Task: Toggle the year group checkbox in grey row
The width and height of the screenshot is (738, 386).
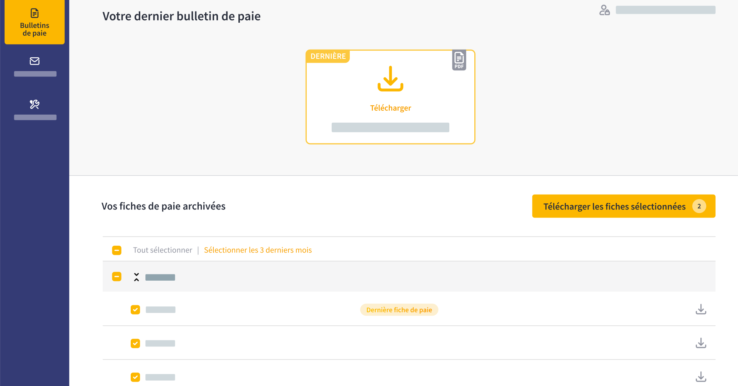Action: pos(117,277)
